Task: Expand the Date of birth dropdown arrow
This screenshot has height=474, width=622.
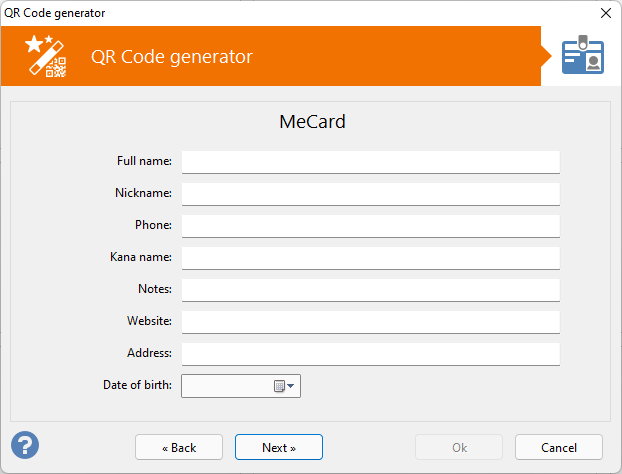Action: (291, 386)
